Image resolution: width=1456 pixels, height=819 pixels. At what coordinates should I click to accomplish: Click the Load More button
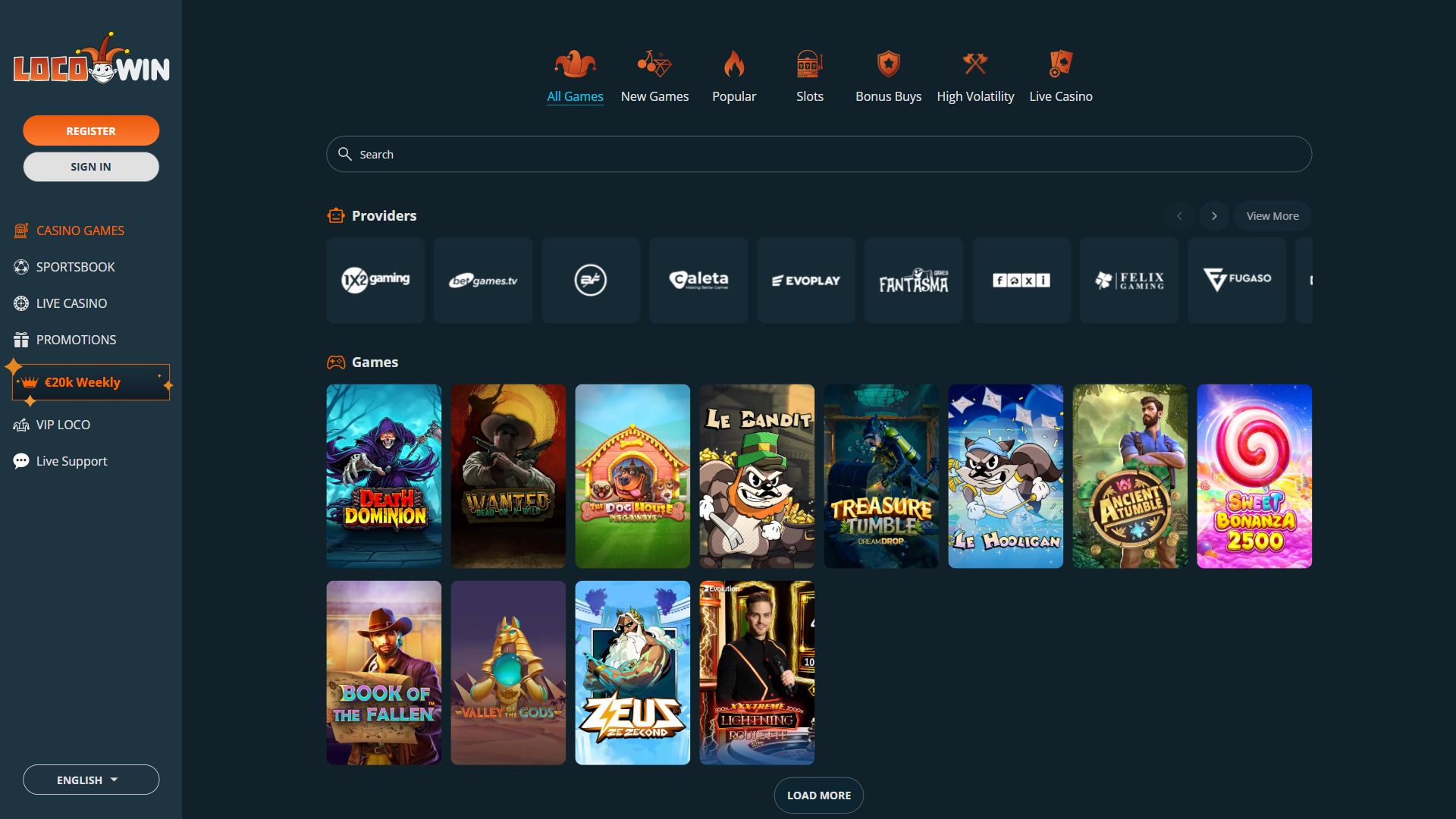[x=819, y=795]
